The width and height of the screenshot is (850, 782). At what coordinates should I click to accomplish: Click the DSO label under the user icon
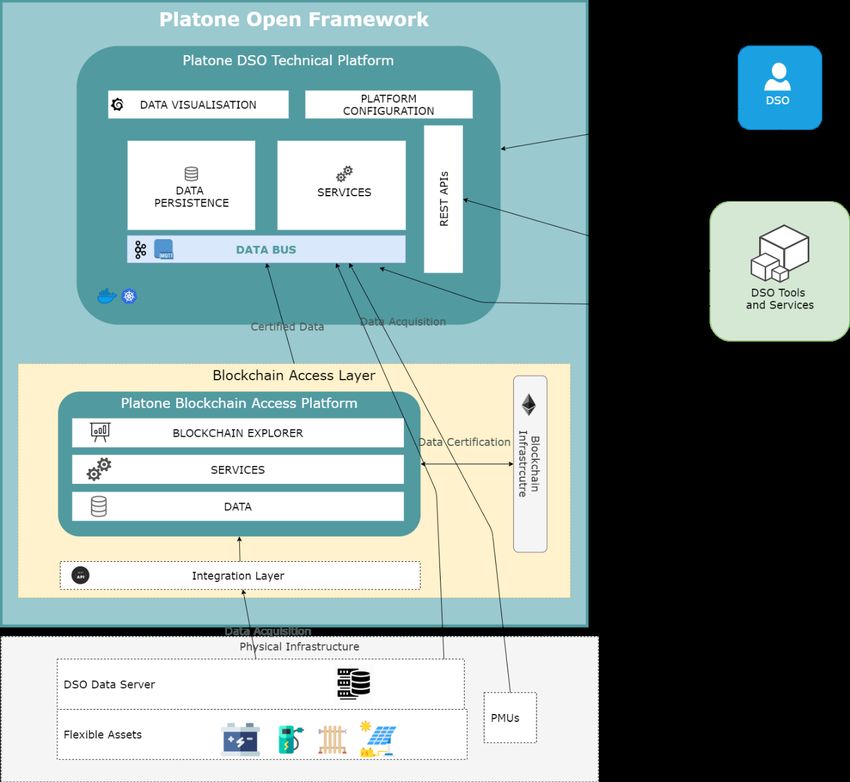[x=777, y=100]
